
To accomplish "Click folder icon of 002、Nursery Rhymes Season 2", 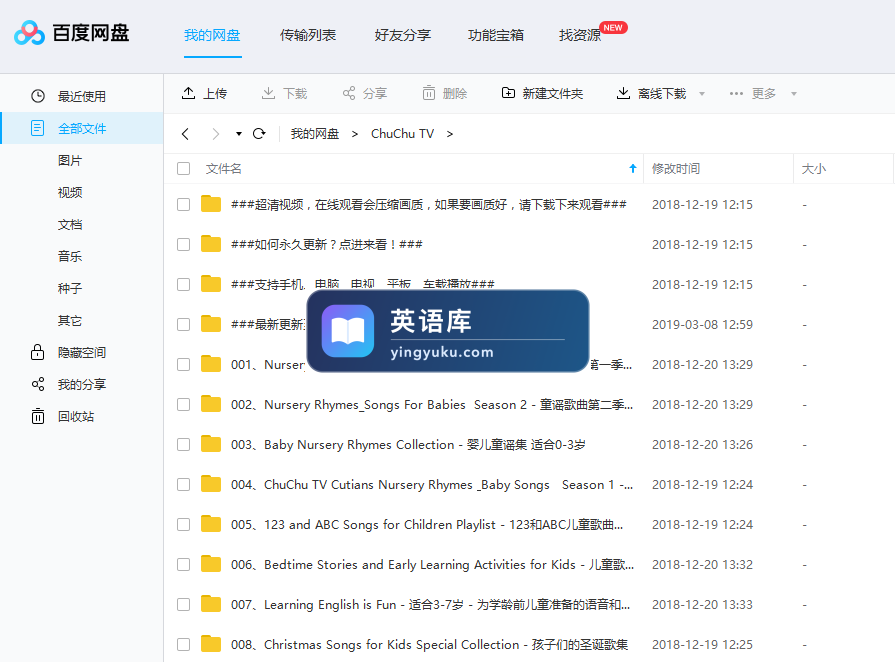I will [x=211, y=404].
